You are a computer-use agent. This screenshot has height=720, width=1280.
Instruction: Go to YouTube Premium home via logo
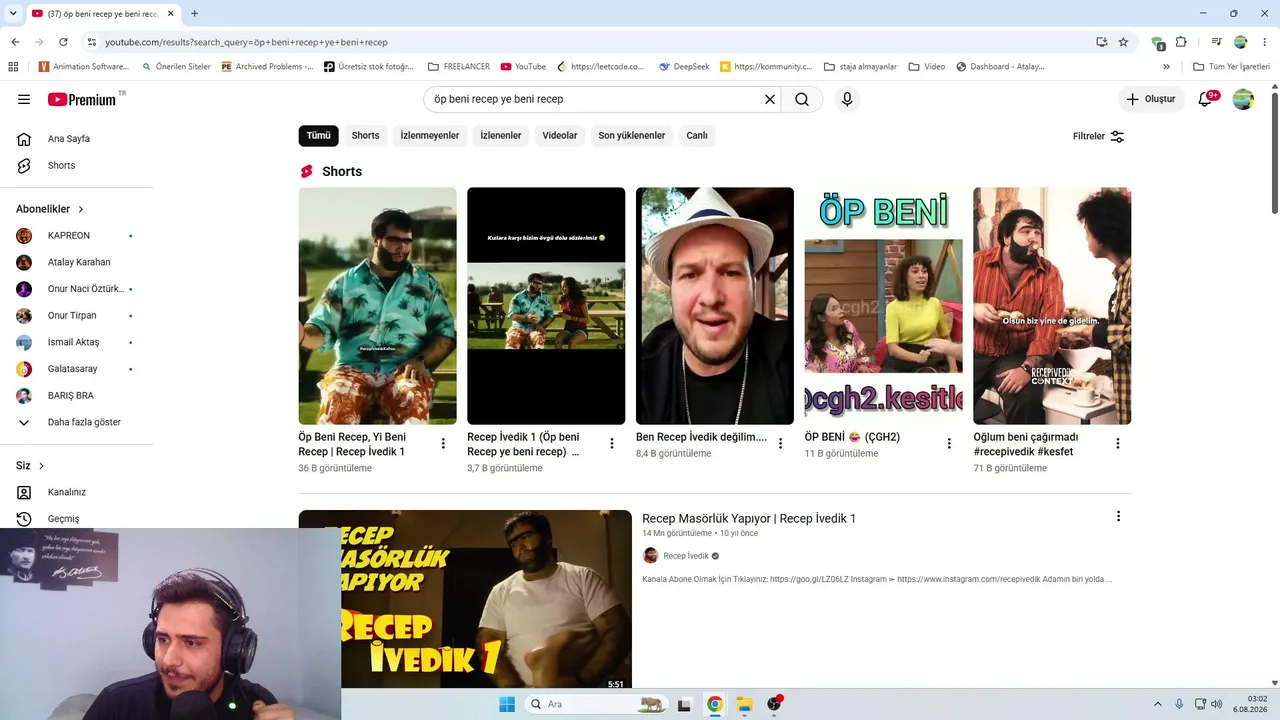[82, 99]
